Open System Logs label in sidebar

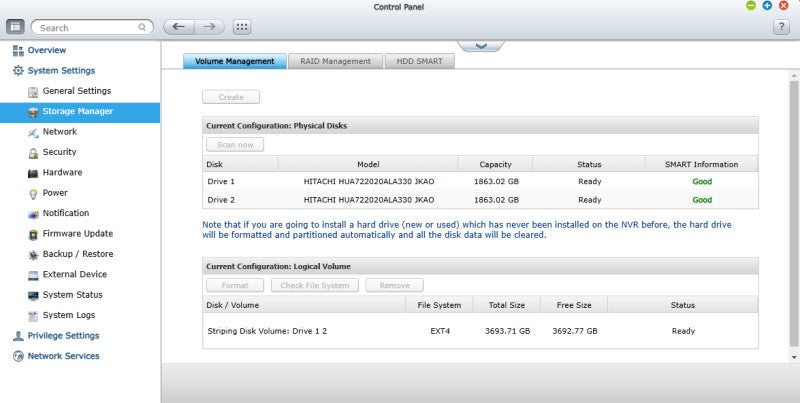(x=69, y=315)
